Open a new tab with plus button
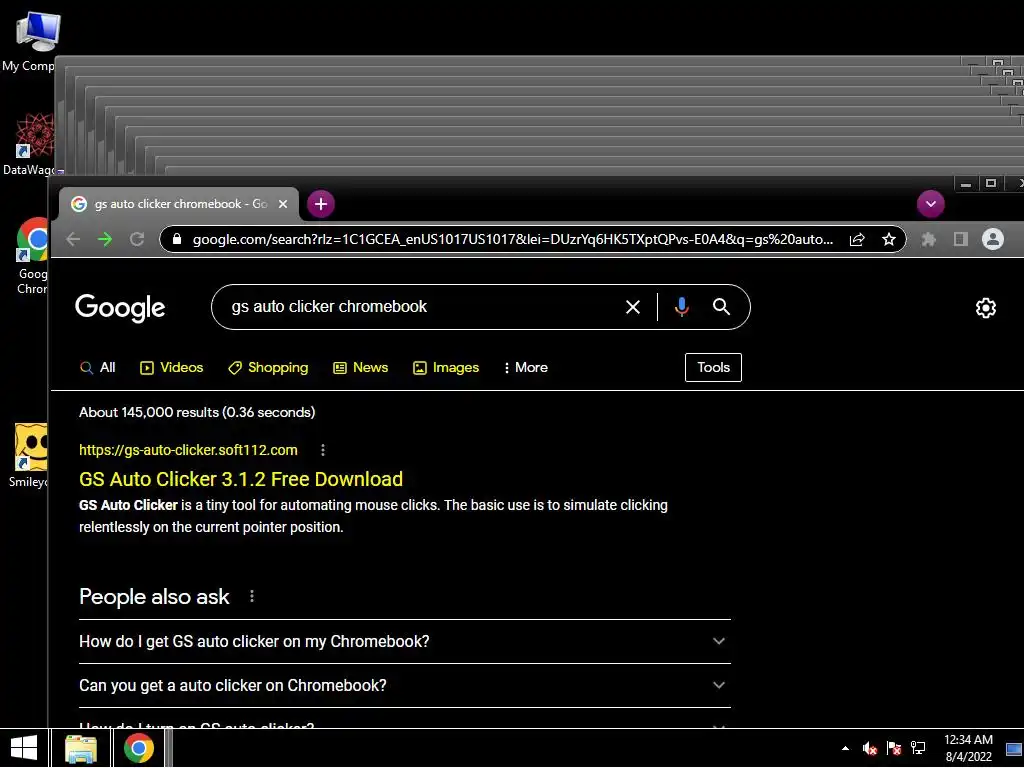 321,204
